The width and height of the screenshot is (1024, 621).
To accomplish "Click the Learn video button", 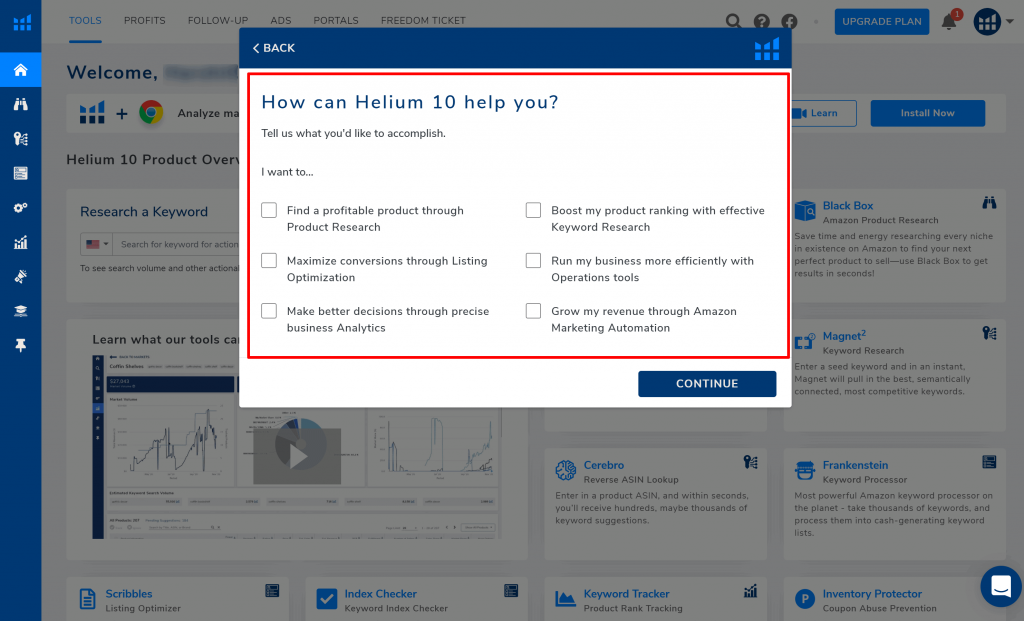I will pos(824,114).
